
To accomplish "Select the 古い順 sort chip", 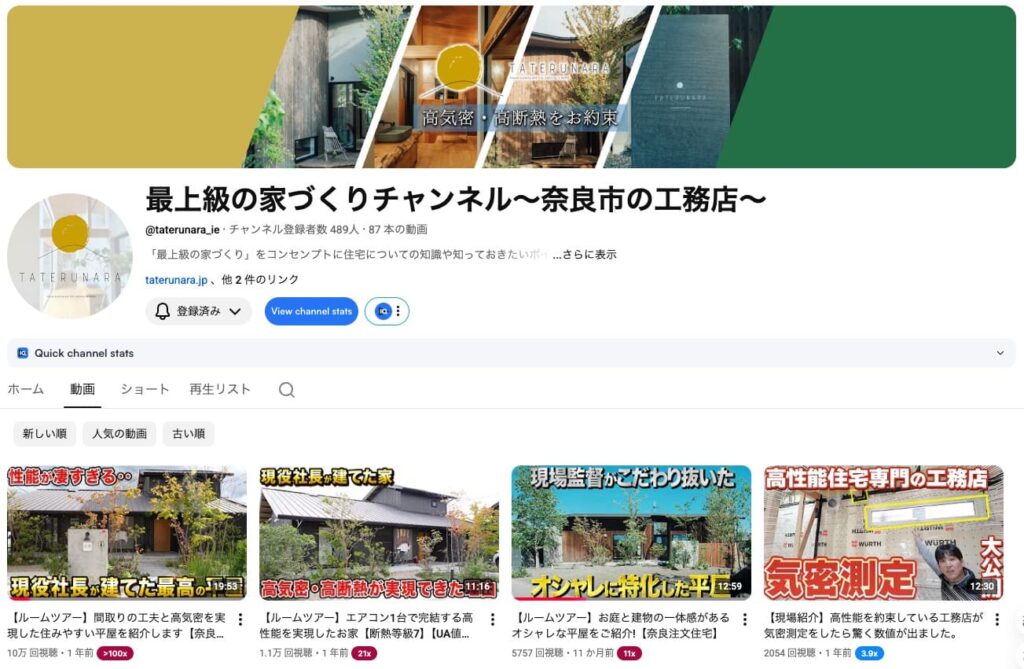I will coord(189,434).
